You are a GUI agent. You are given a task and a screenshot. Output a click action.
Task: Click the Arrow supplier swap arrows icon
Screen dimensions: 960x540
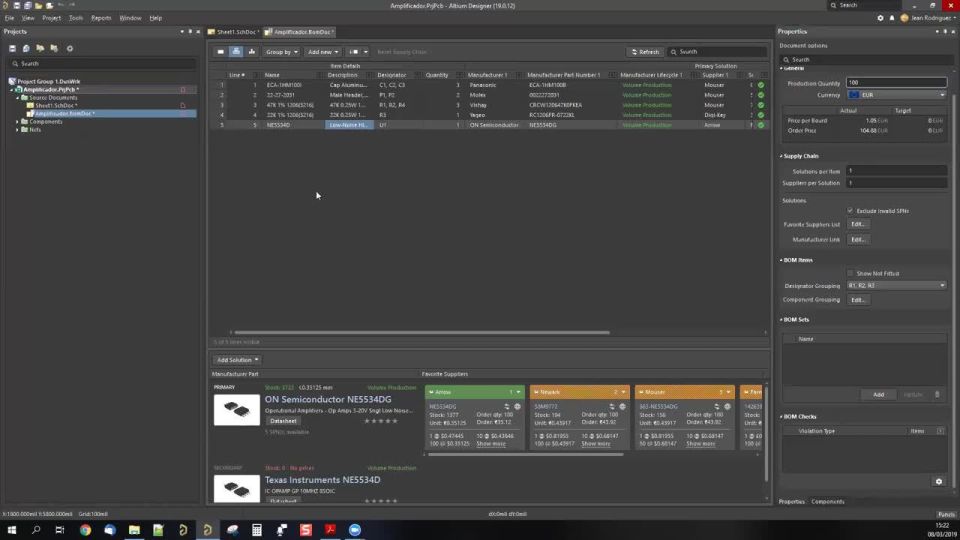click(x=507, y=407)
